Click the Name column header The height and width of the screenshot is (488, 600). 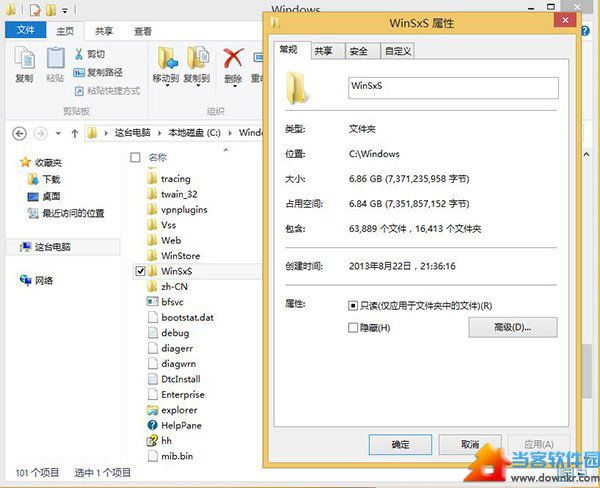(158, 157)
